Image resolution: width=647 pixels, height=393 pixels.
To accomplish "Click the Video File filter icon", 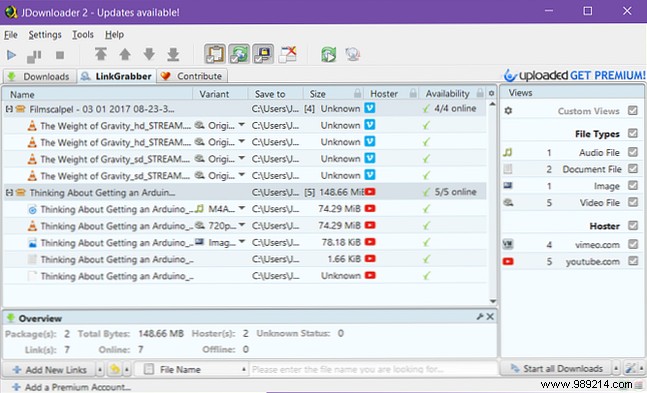I will click(508, 202).
